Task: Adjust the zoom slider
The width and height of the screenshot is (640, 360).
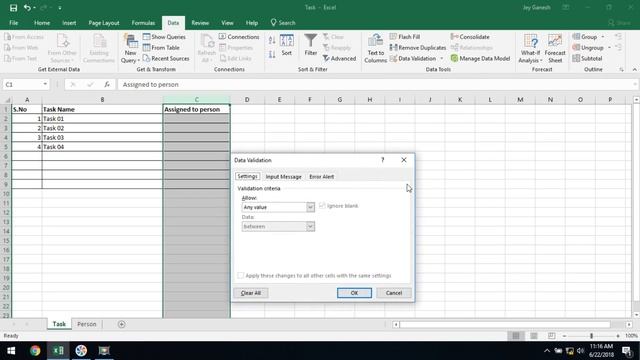Action: (591, 336)
